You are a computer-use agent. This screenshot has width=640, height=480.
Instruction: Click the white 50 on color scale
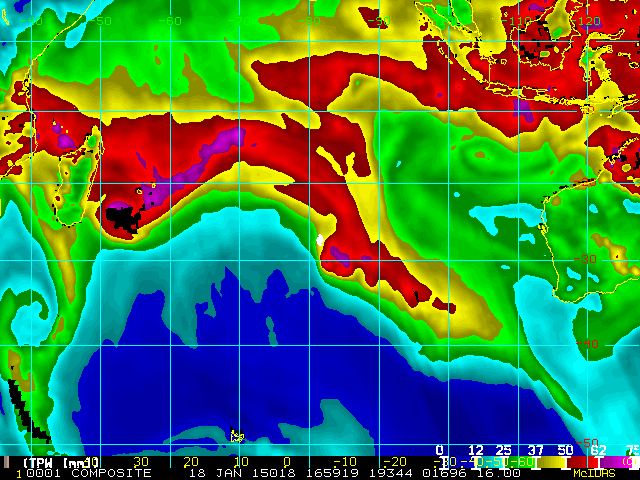tap(565, 450)
